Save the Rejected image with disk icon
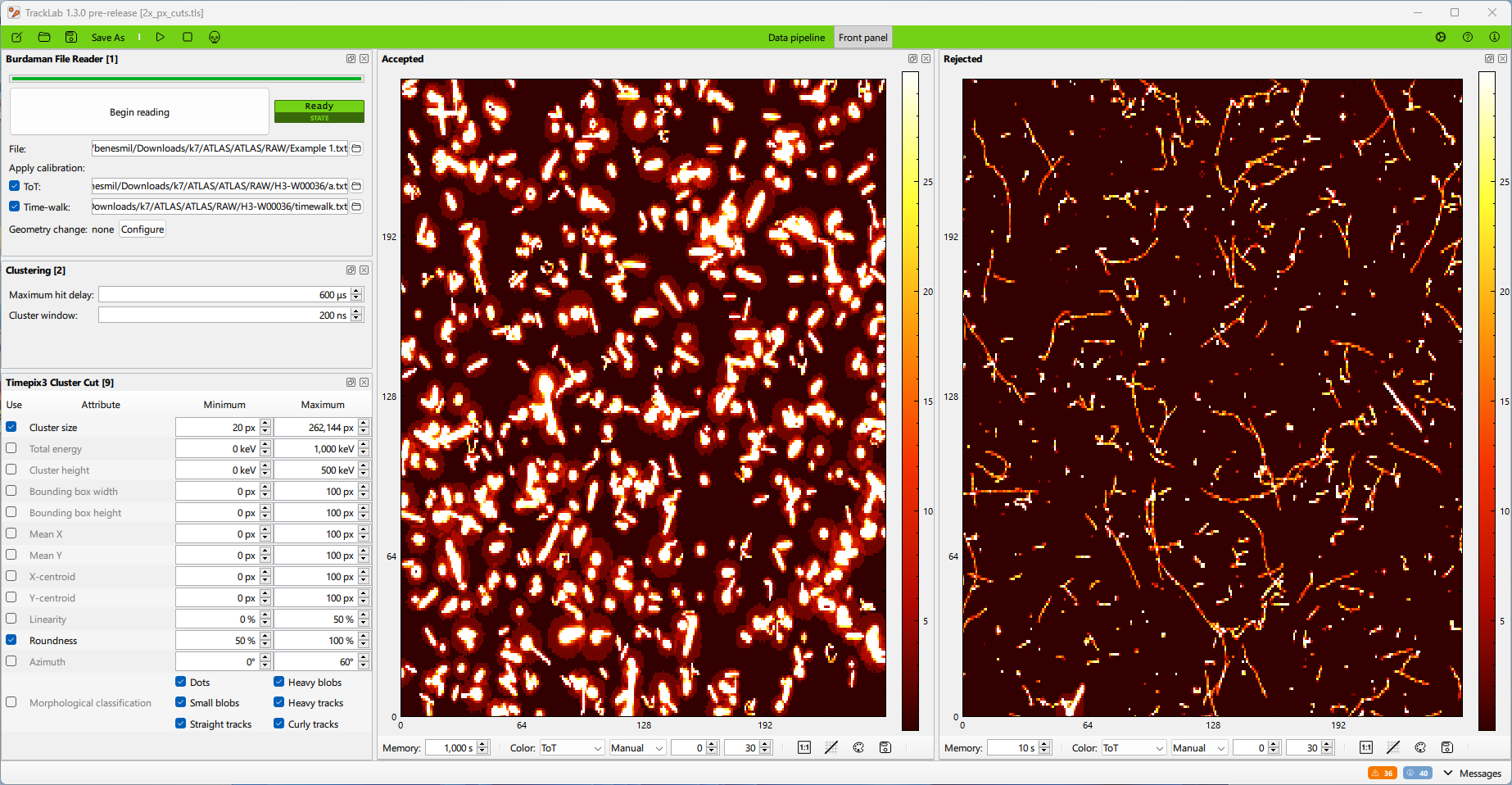The height and width of the screenshot is (785, 1512). coord(1447,747)
